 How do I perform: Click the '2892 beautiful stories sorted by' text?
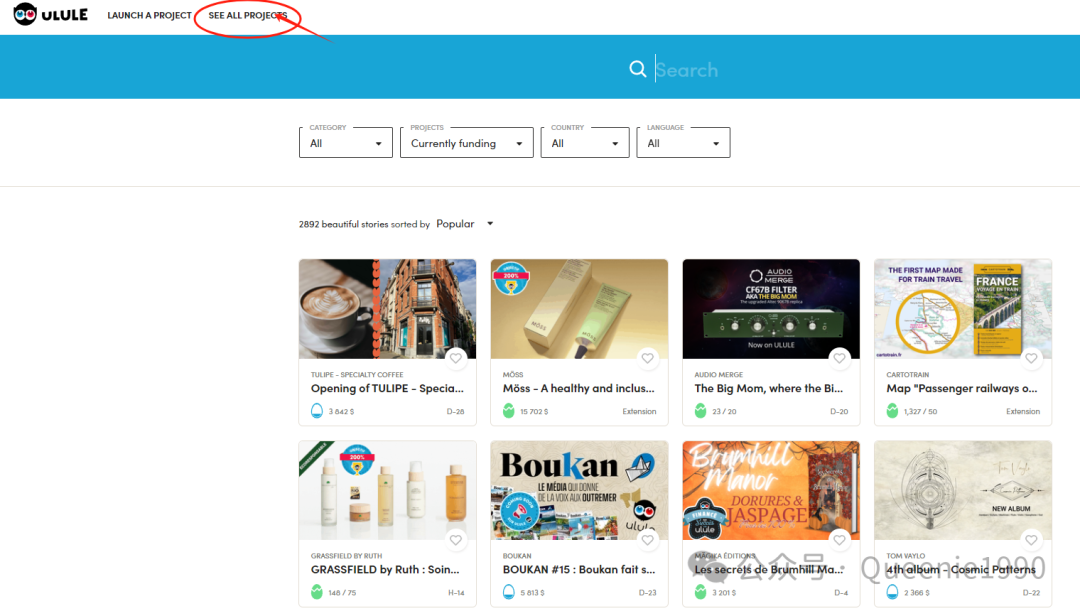[364, 225]
